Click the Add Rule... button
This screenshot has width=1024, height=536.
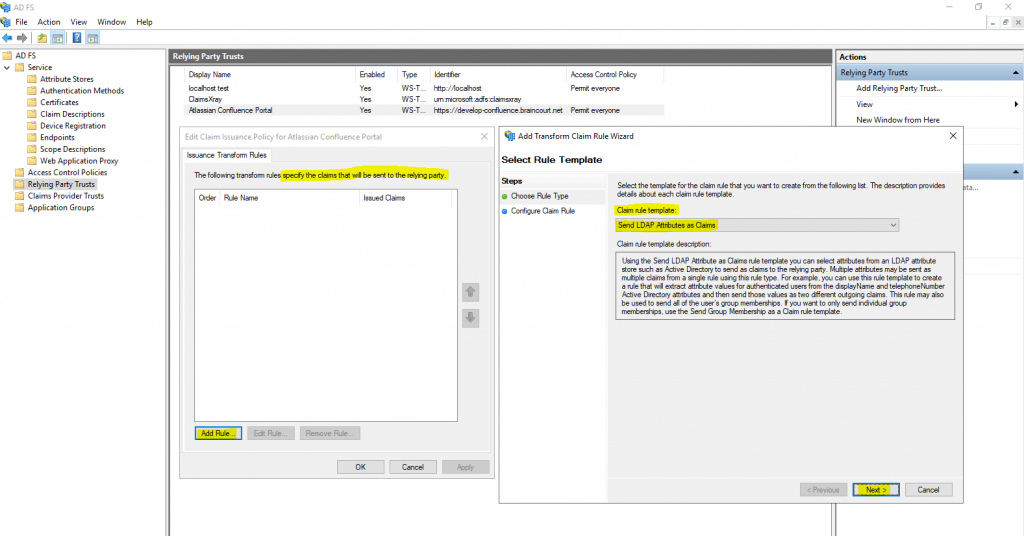(x=218, y=433)
